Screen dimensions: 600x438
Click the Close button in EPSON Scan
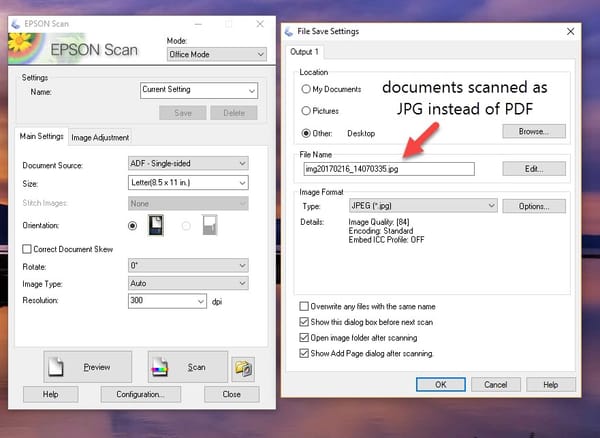click(x=232, y=394)
